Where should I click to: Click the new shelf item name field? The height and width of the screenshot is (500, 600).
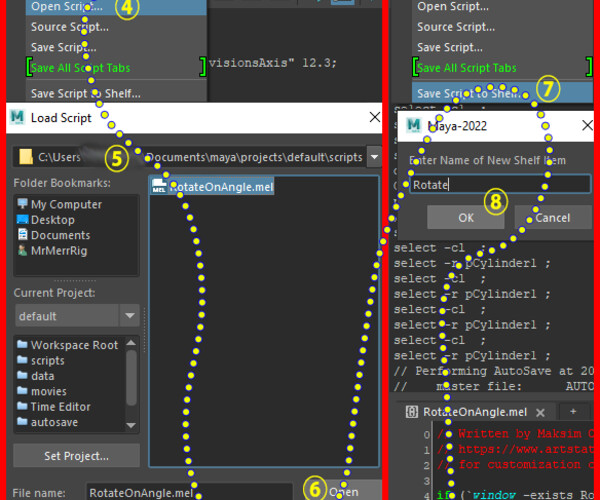coord(500,185)
